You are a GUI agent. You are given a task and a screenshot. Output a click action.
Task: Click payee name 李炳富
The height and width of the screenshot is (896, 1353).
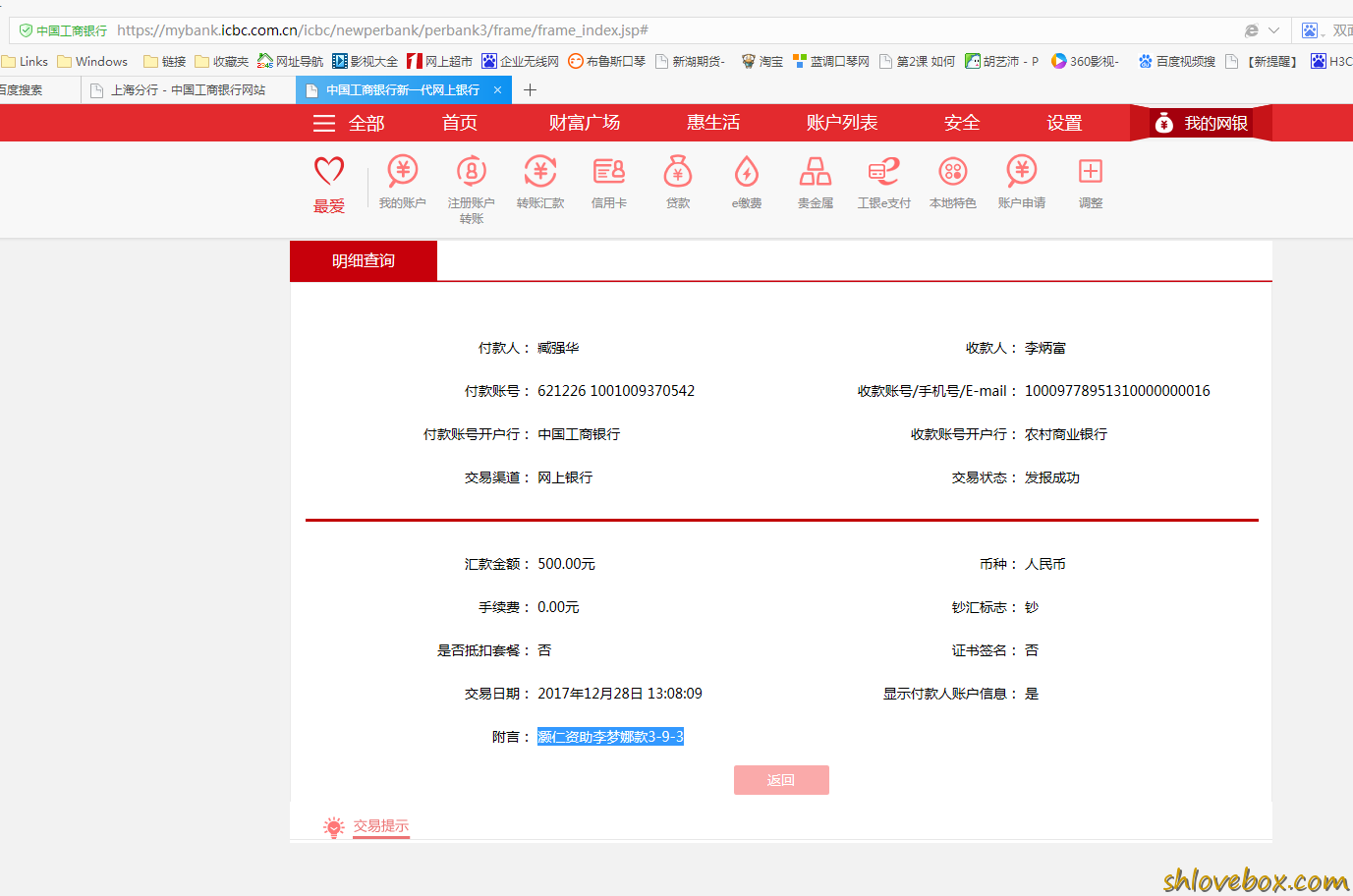(x=1045, y=348)
